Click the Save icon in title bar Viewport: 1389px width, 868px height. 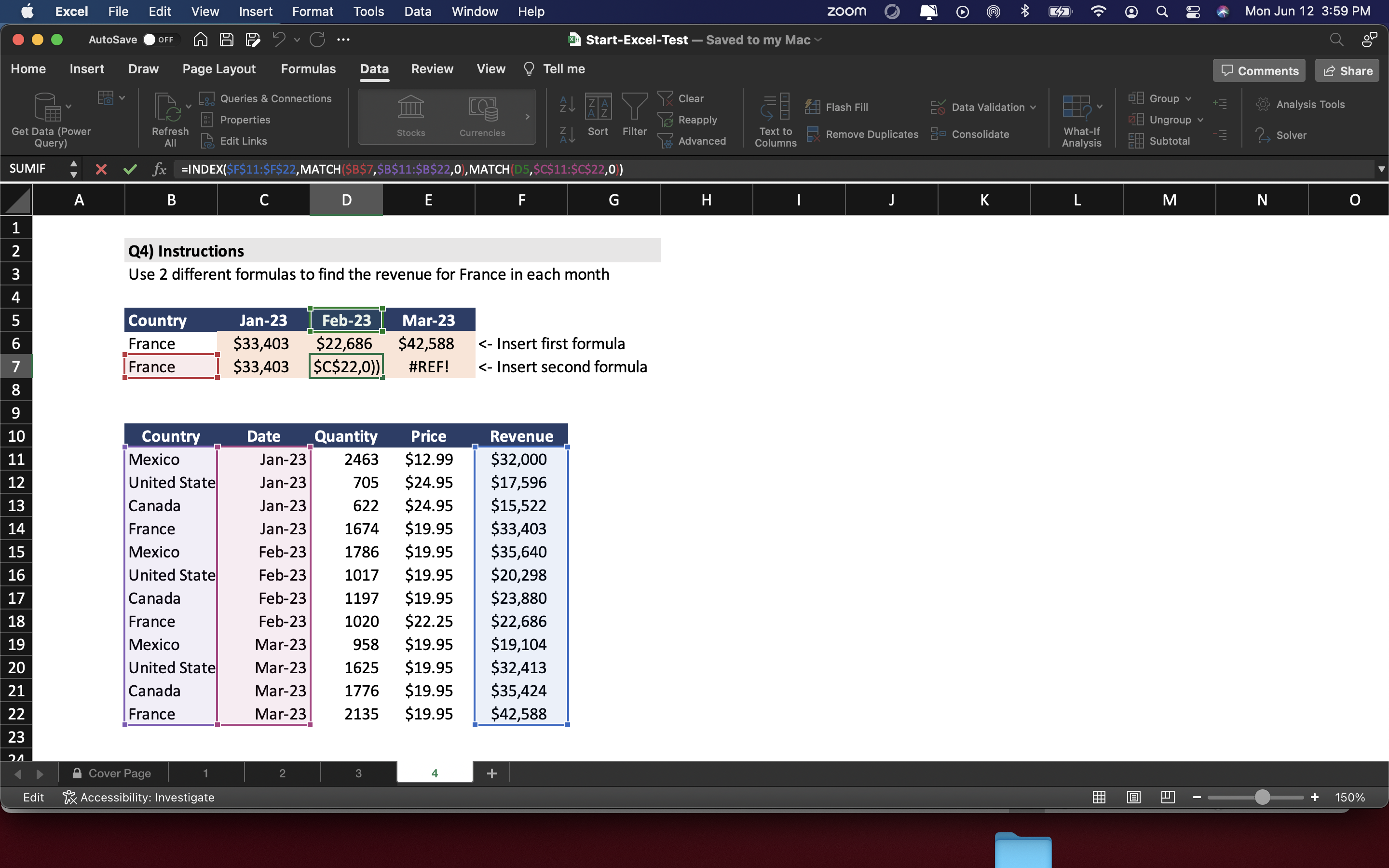[227, 40]
